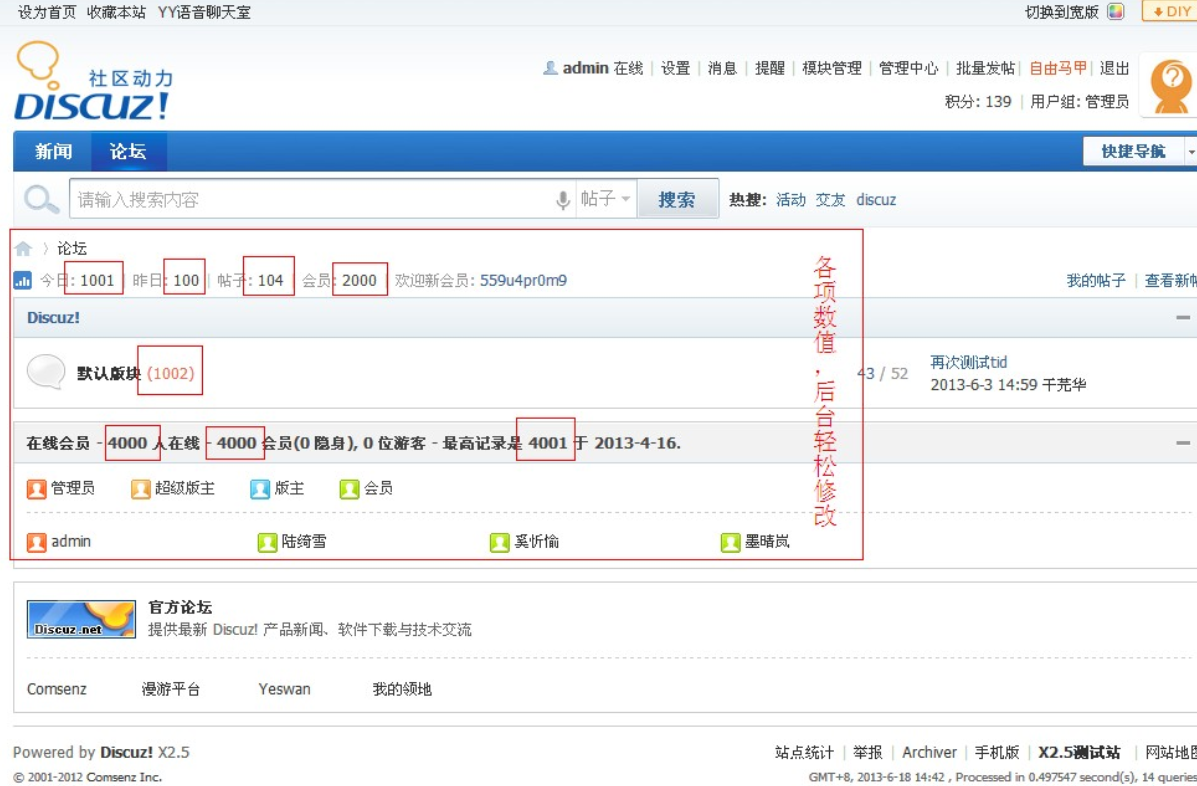Viewport: 1197px width, 786px height.
Task: Click the search magnifier icon
Action: (x=41, y=200)
